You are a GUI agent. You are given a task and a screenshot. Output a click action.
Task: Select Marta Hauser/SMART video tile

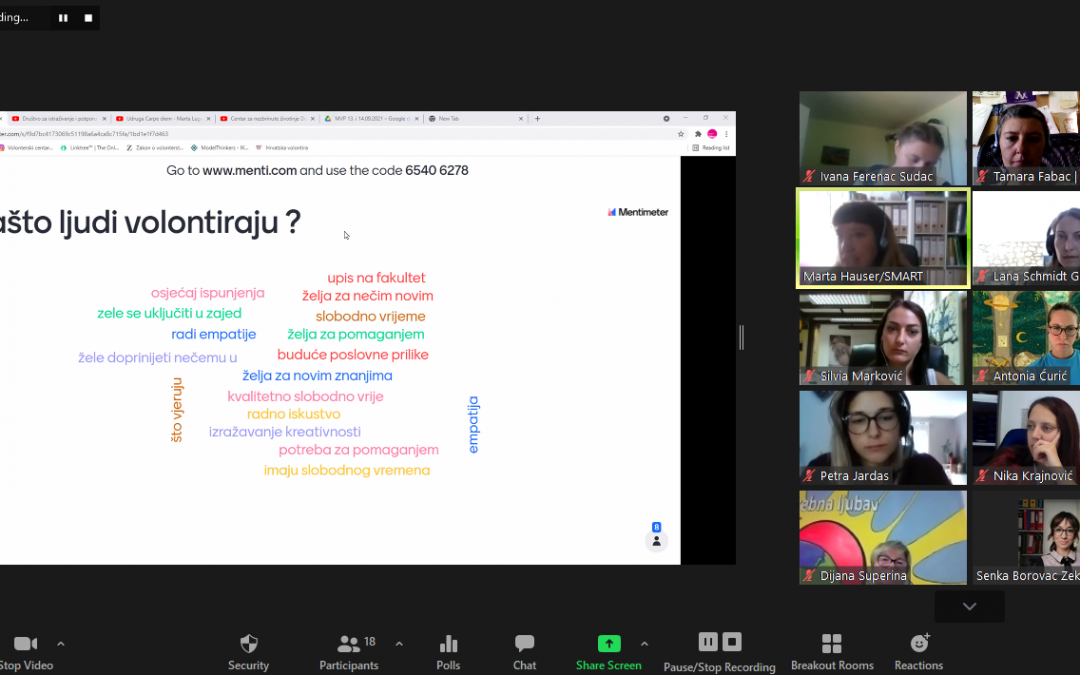pos(883,238)
